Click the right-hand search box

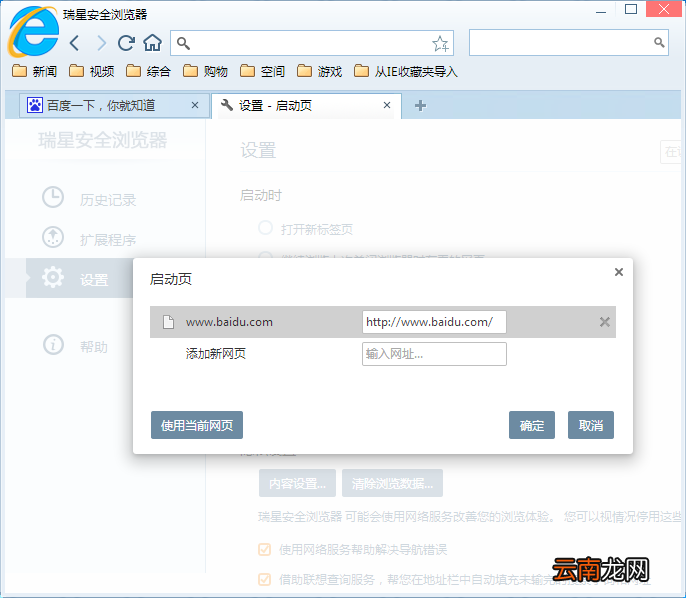(568, 42)
